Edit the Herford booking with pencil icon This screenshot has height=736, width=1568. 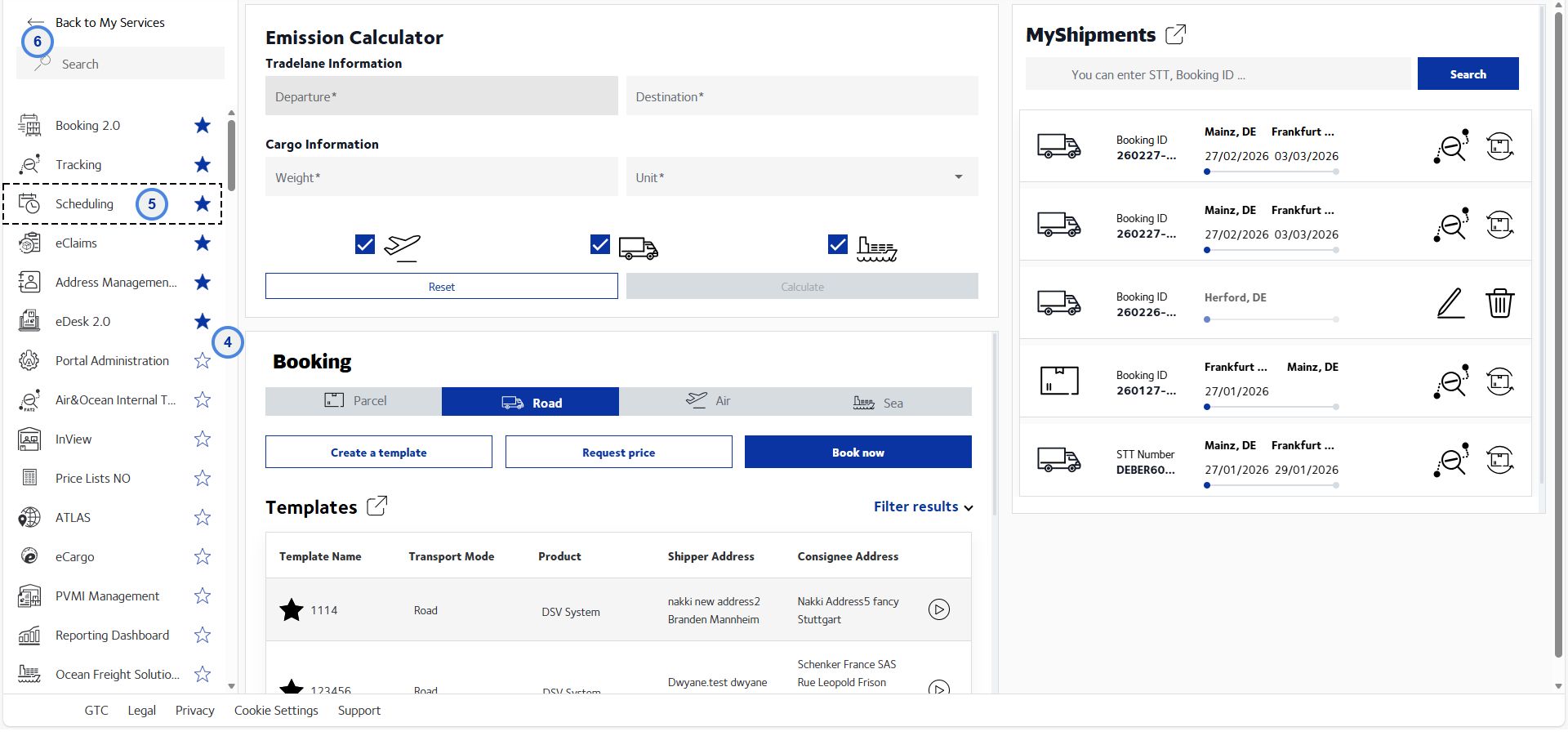(x=1450, y=303)
